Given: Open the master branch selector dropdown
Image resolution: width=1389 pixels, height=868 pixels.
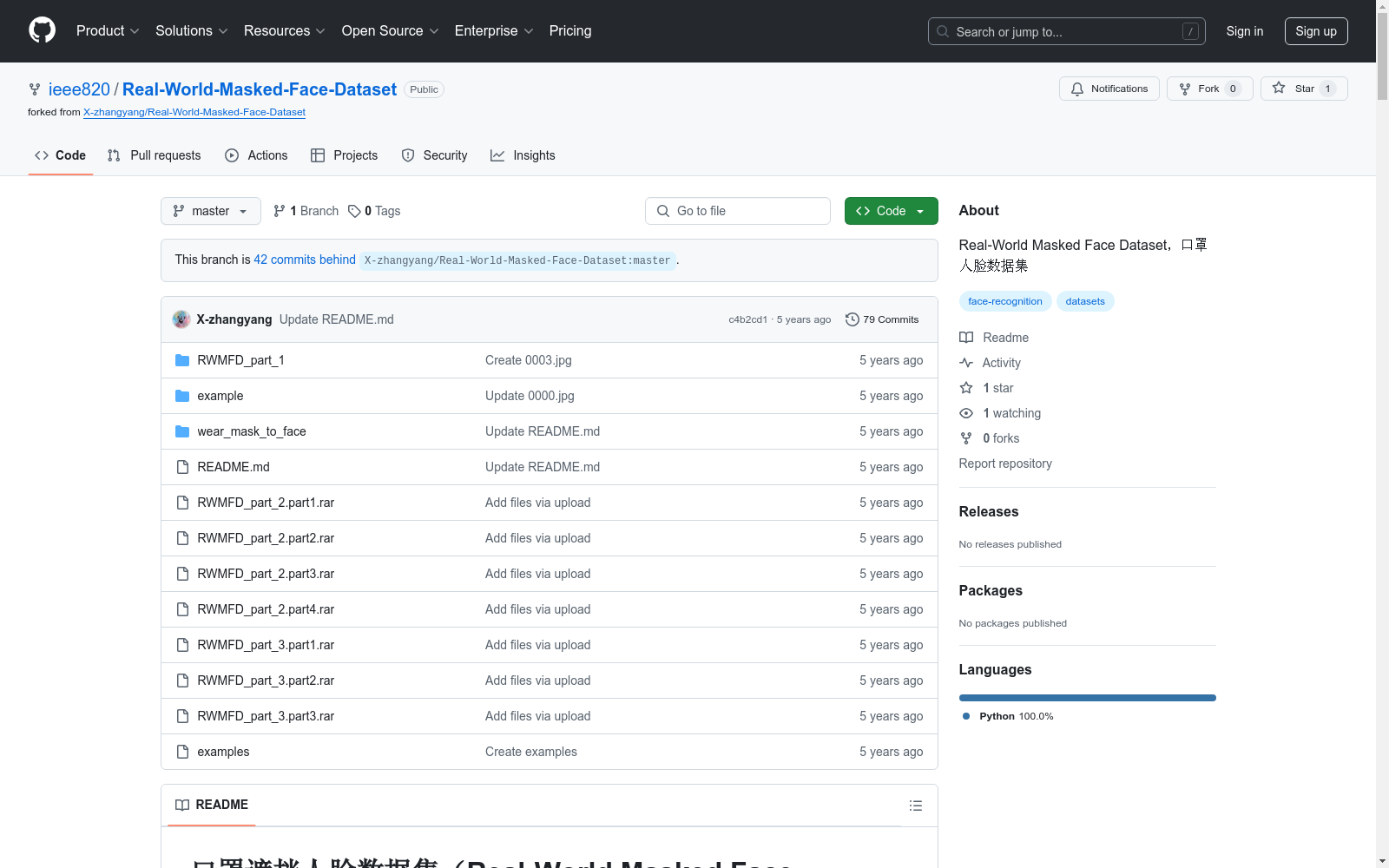Looking at the screenshot, I should click(211, 211).
